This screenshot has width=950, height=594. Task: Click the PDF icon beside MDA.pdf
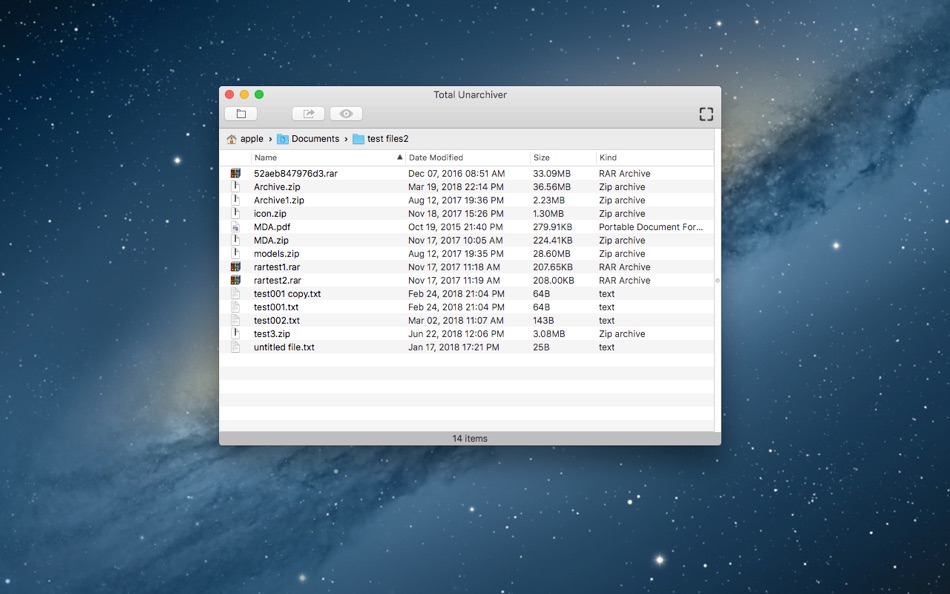click(x=236, y=227)
